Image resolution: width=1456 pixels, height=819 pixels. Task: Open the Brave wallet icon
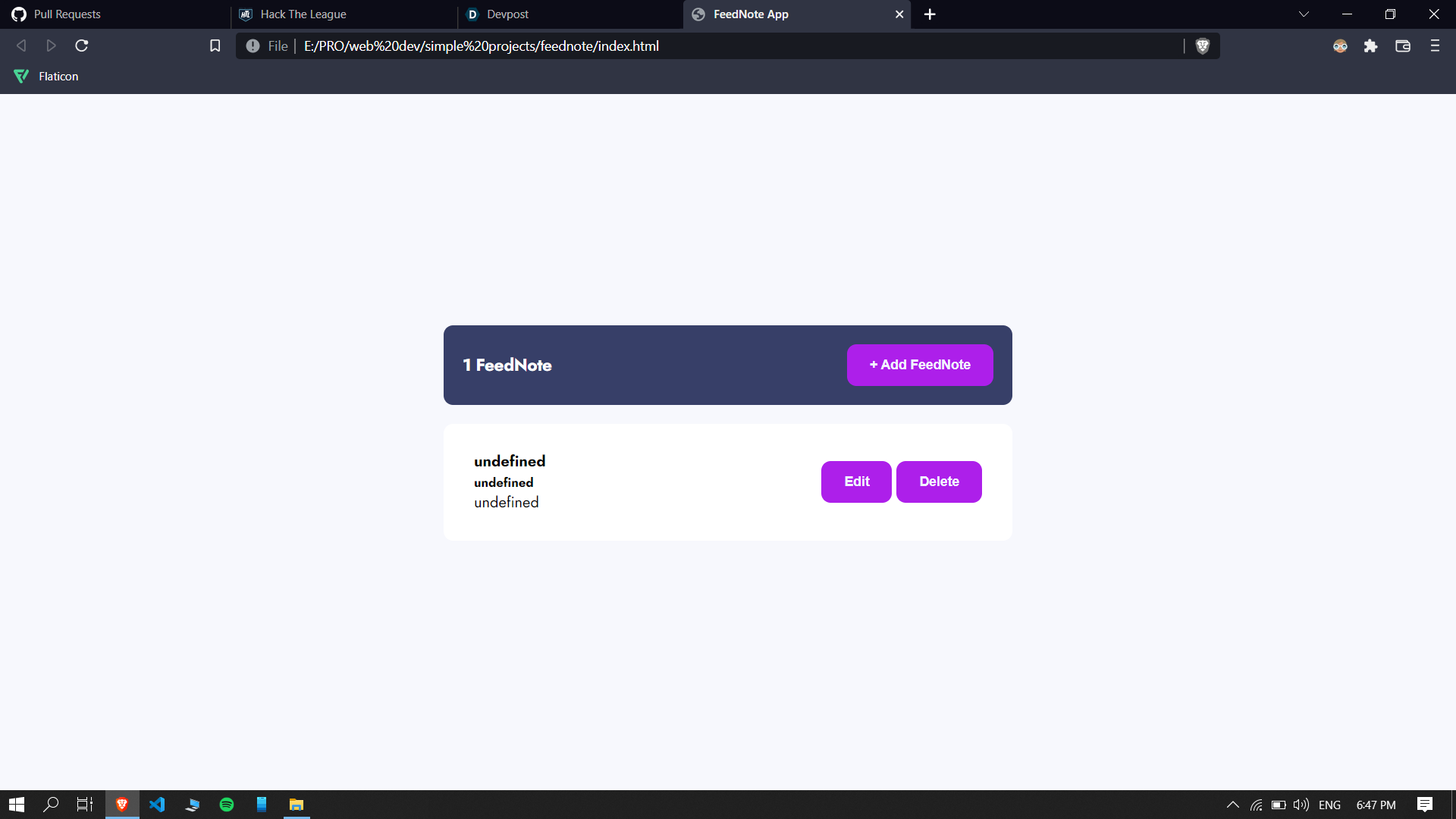pos(1403,46)
